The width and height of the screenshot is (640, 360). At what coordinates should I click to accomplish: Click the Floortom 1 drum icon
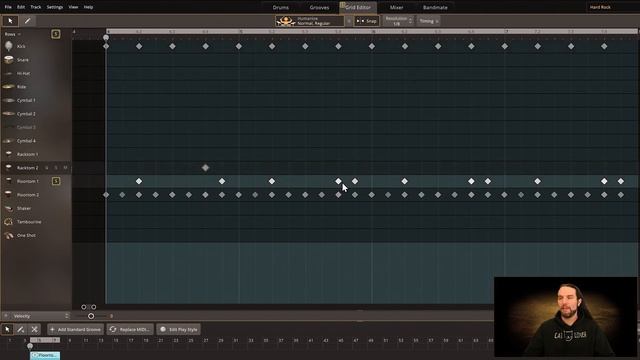(9, 181)
